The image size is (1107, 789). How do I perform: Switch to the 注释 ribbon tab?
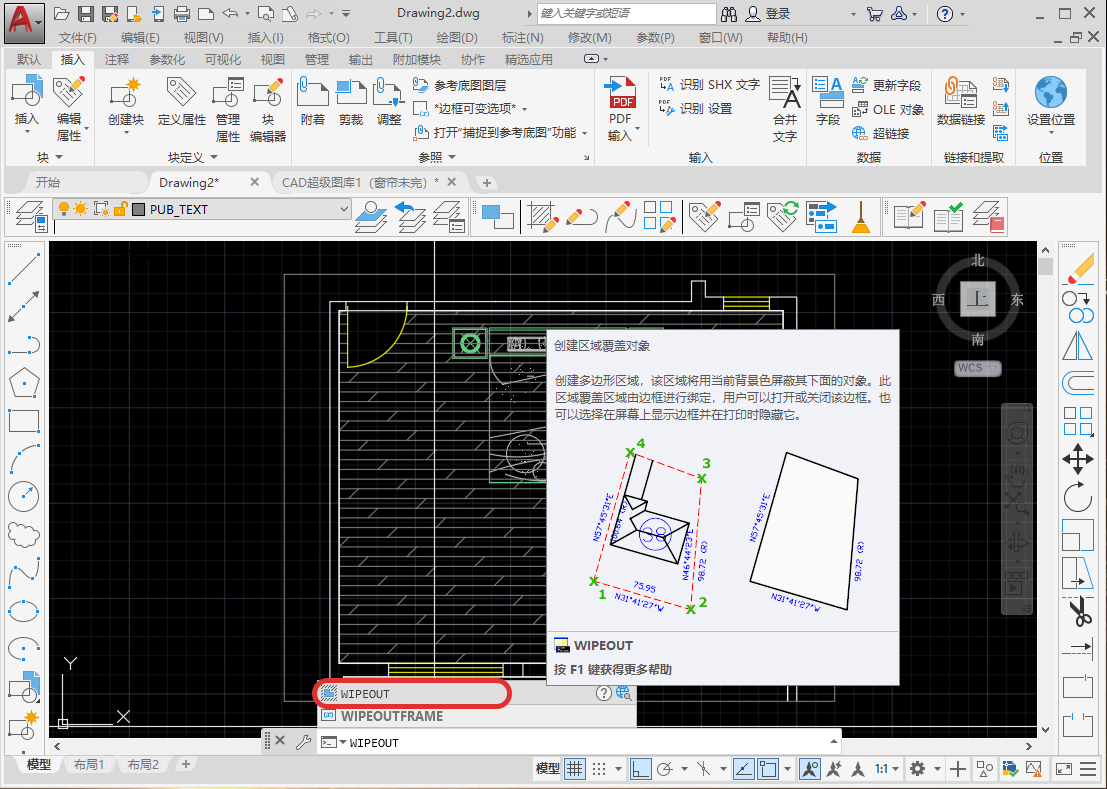pos(117,60)
